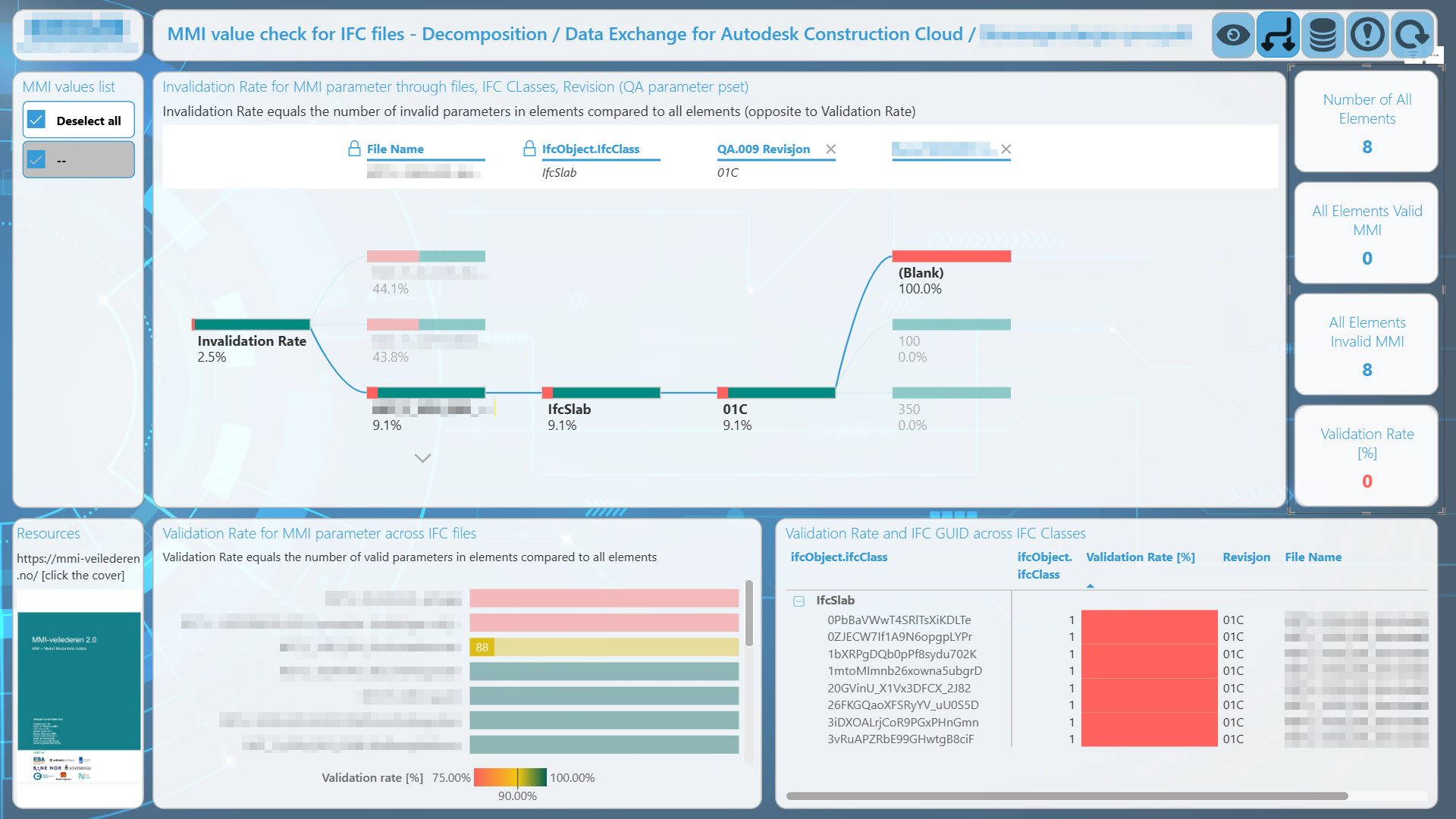Collapse the IfcSlab group in the validation table
1456x819 pixels.
[x=799, y=600]
